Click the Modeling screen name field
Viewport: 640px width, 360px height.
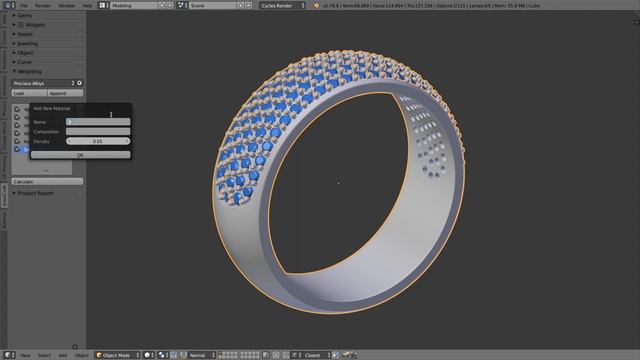133,5
